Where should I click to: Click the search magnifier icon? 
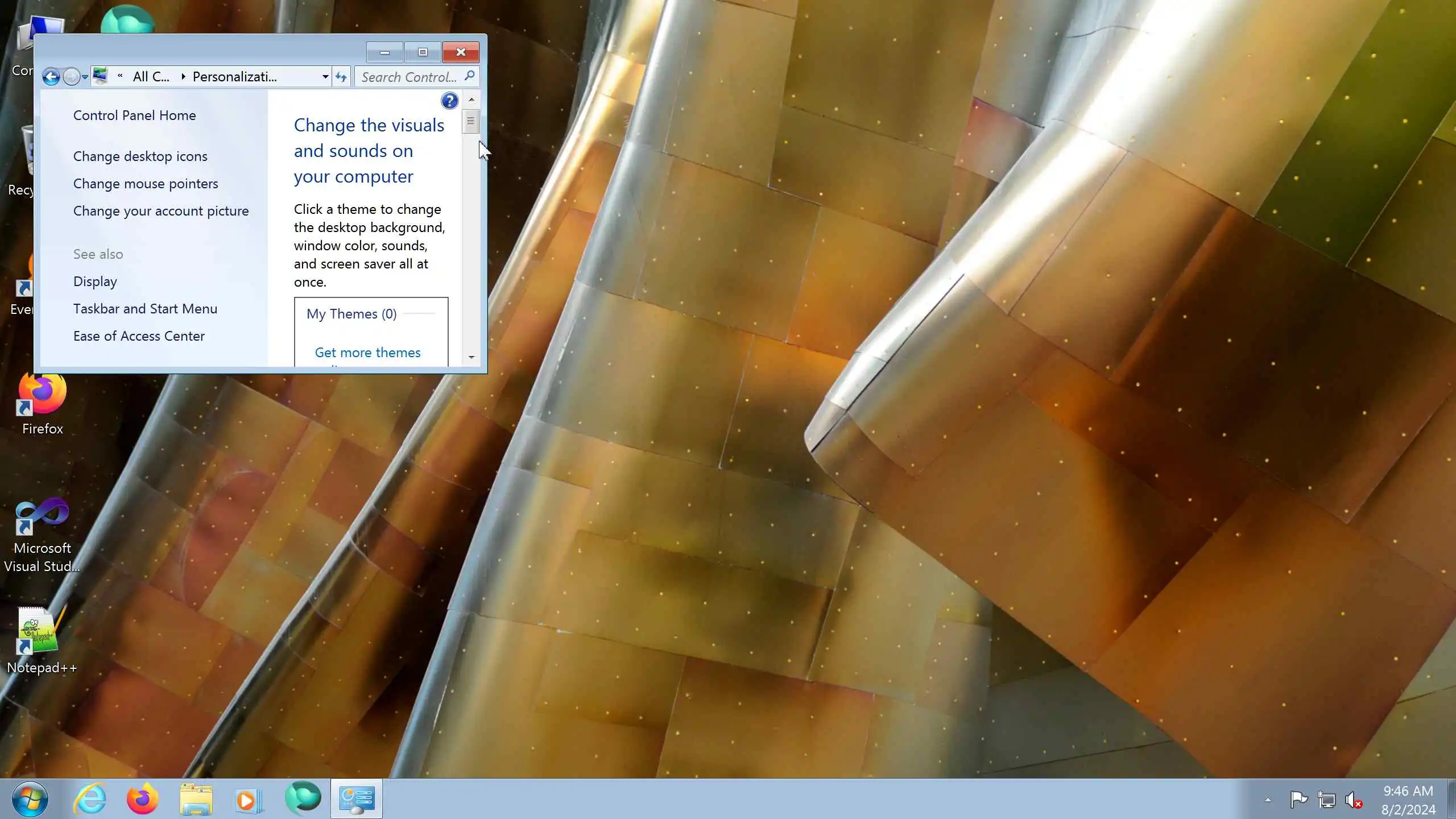pos(470,76)
